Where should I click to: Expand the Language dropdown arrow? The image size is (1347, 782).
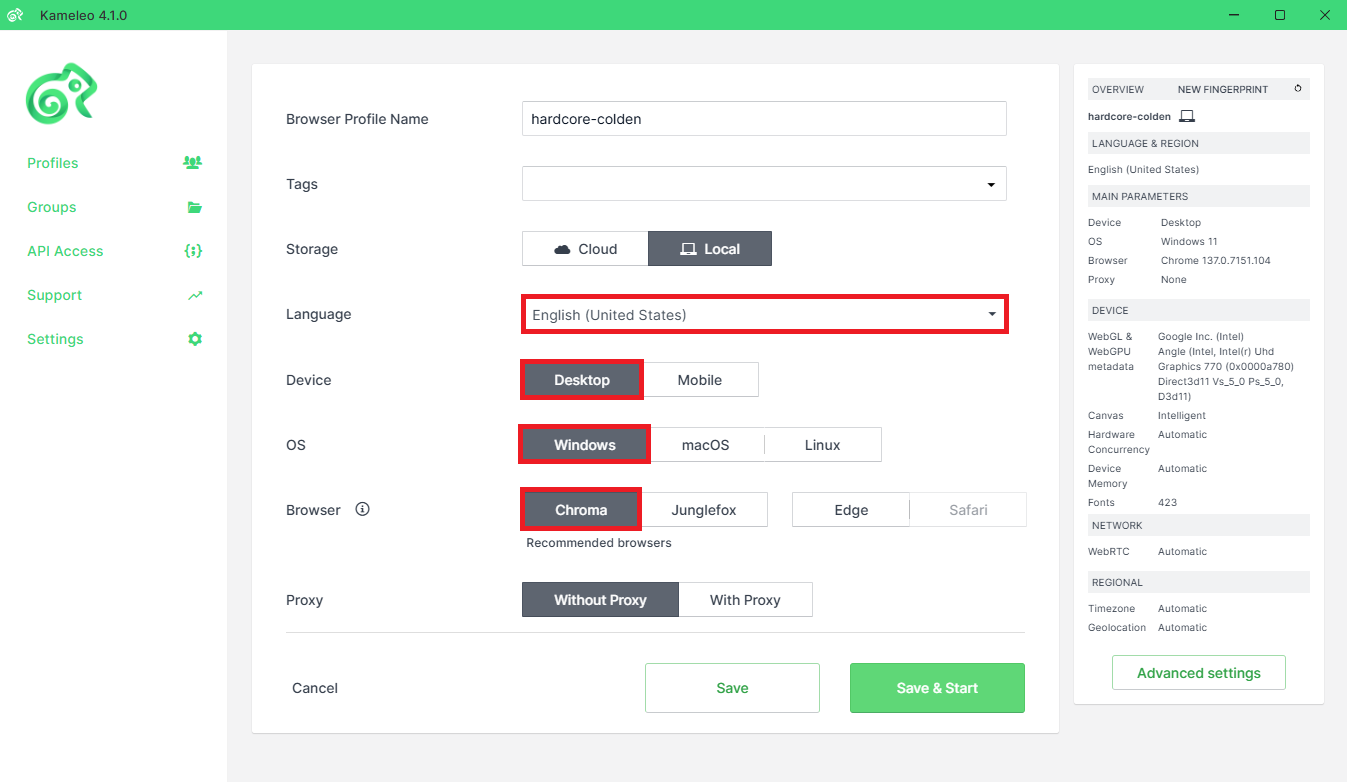pos(992,315)
